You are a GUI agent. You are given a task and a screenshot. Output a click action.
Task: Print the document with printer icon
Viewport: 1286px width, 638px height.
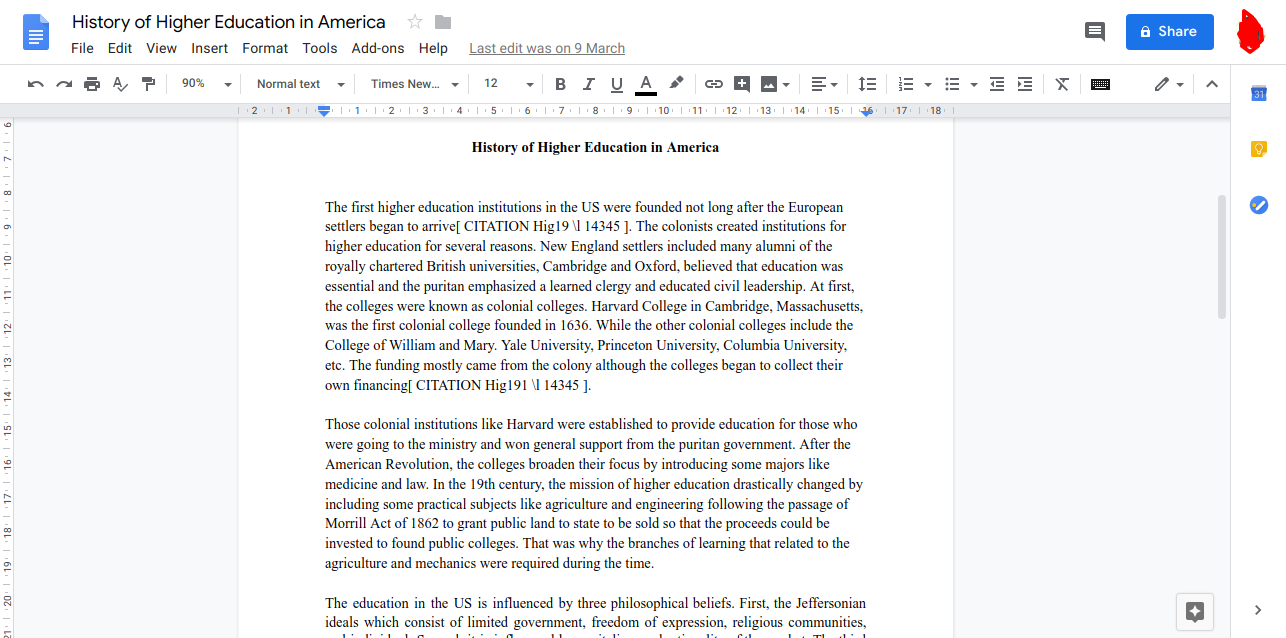pyautogui.click(x=92, y=84)
